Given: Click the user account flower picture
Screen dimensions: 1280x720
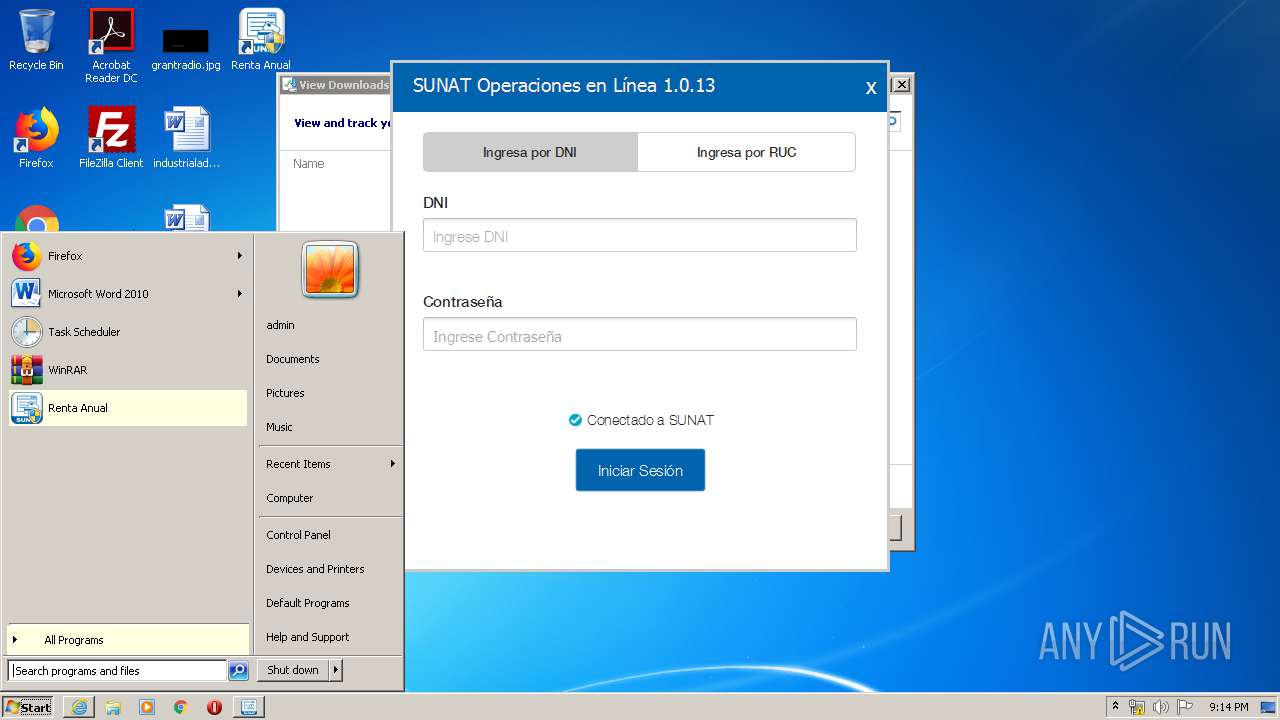Looking at the screenshot, I should pos(330,270).
